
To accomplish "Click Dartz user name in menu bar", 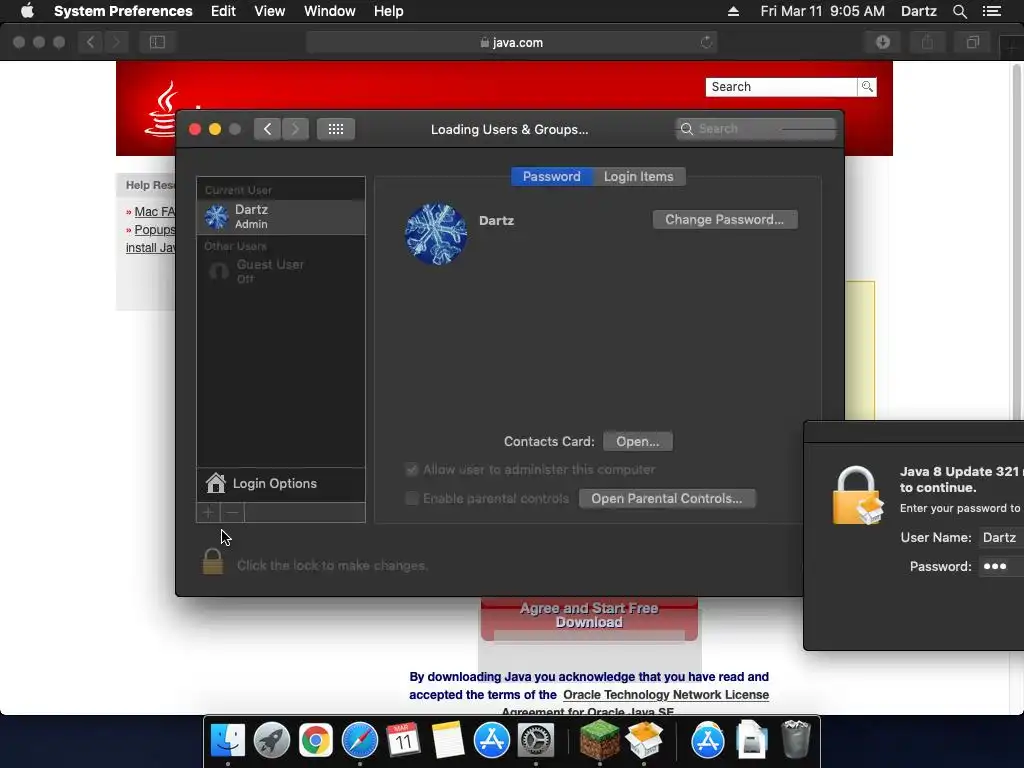I will pyautogui.click(x=919, y=11).
